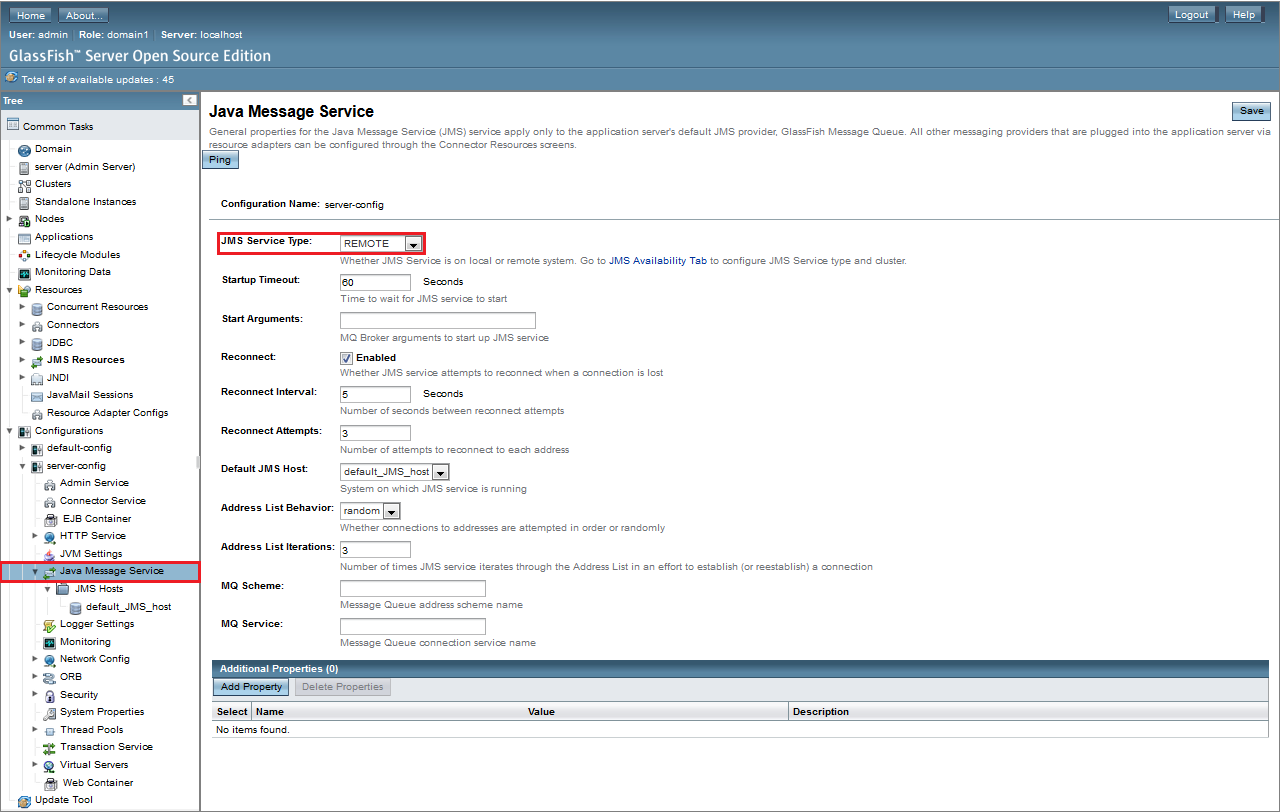The image size is (1280, 812).
Task: Click the JDBC database icon
Action: pos(37,343)
